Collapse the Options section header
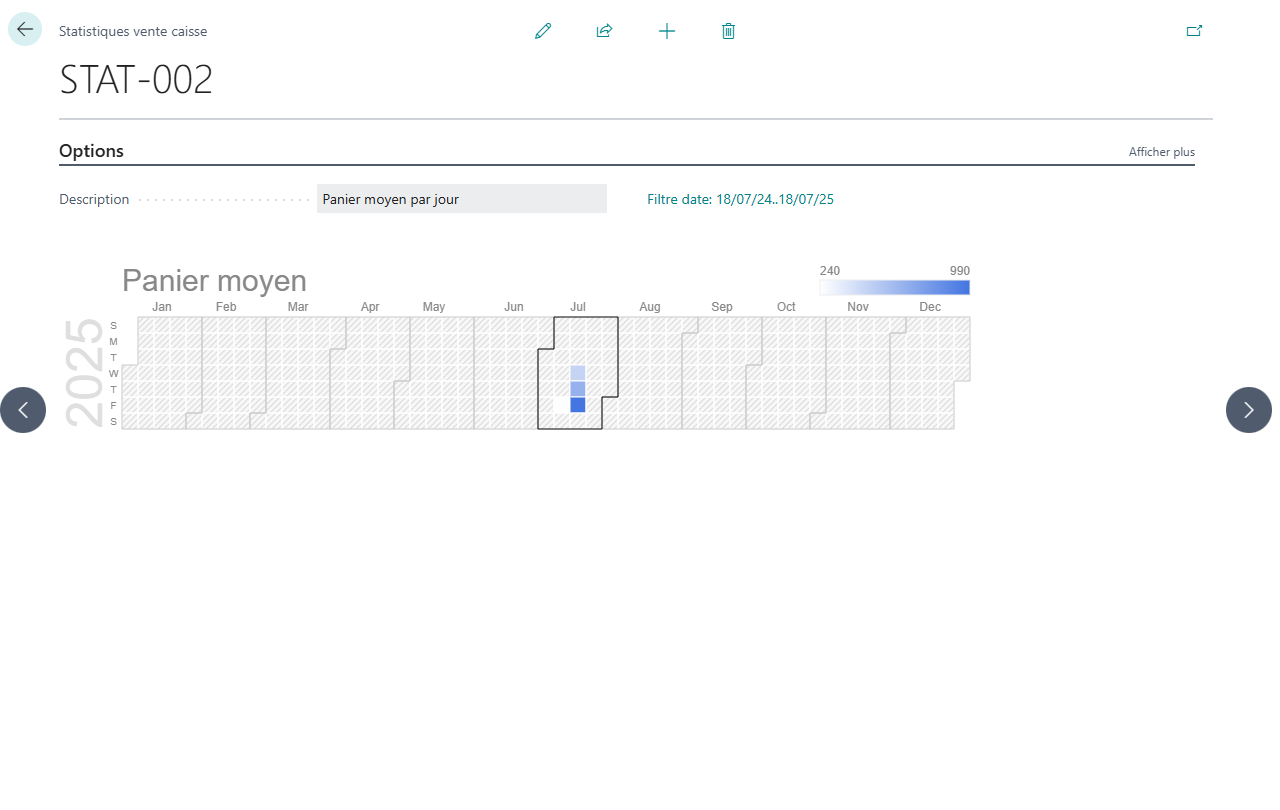The image size is (1280, 810). (91, 151)
